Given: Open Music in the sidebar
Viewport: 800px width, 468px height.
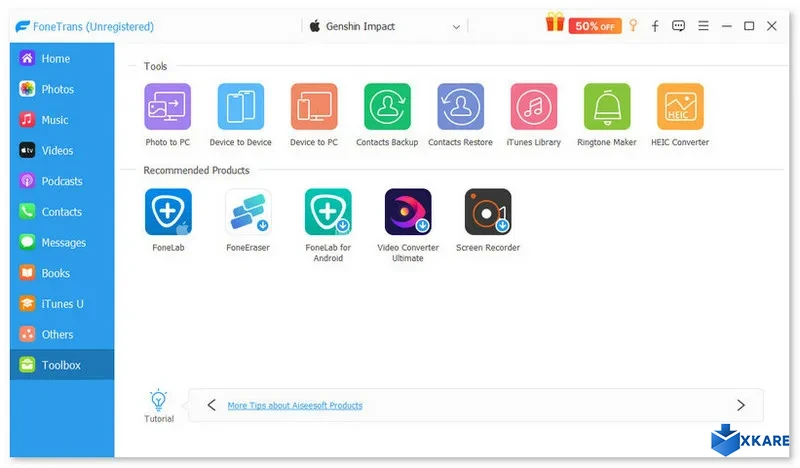Looking at the screenshot, I should pyautogui.click(x=62, y=119).
